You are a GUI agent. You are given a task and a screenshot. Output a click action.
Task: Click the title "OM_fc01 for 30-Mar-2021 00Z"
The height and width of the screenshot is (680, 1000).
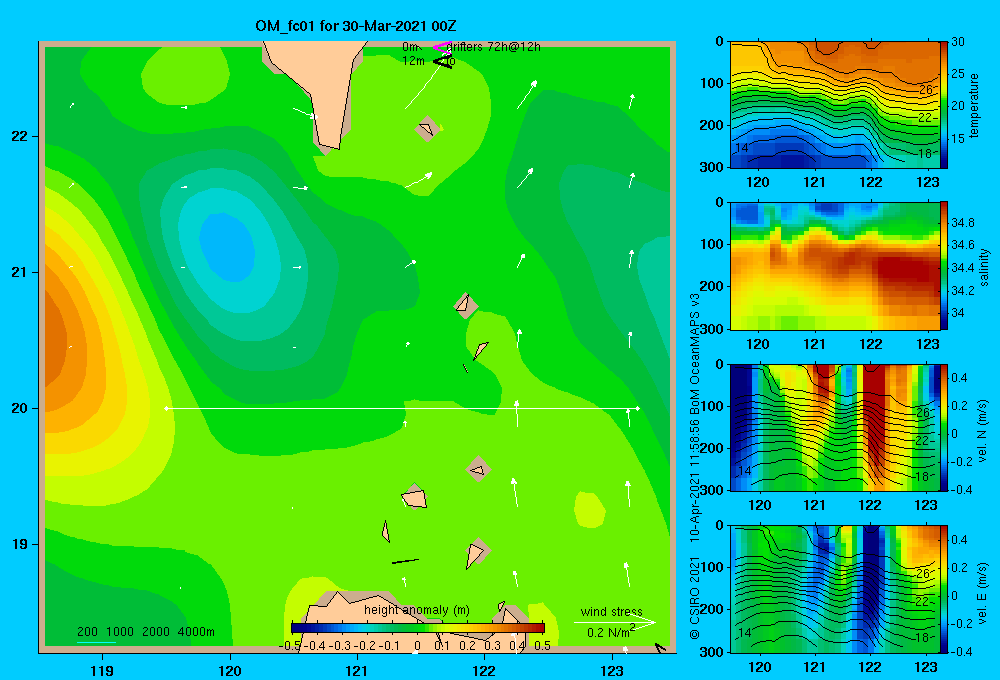[356, 26]
